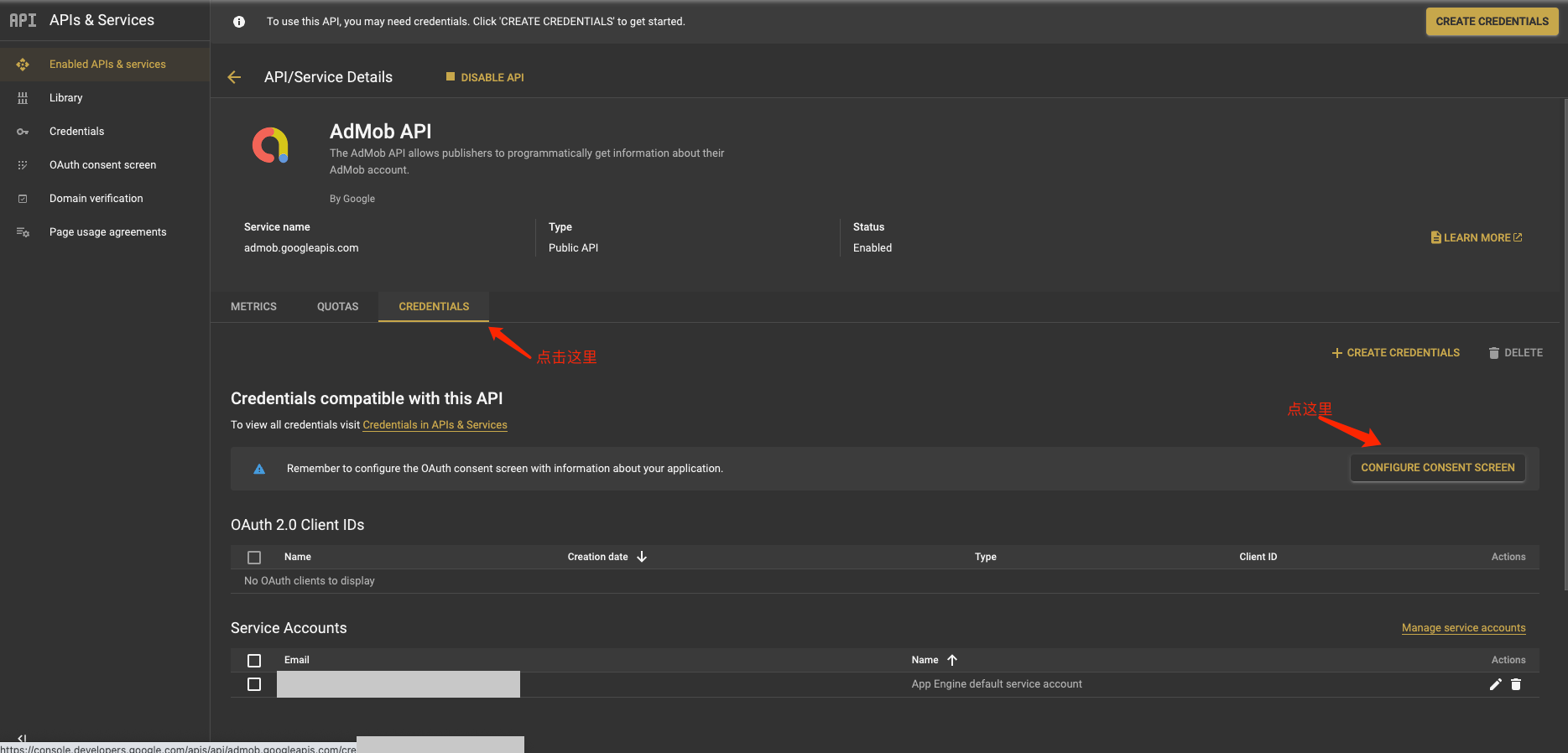Check the App Engine service account row
This screenshot has height=753, width=1568.
point(254,684)
